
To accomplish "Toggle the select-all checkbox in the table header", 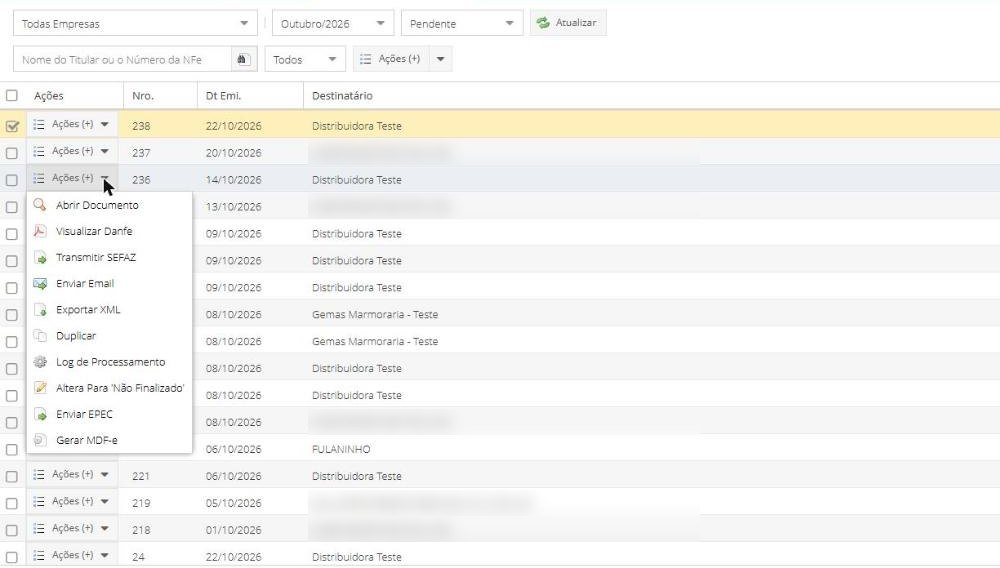I will (11, 96).
